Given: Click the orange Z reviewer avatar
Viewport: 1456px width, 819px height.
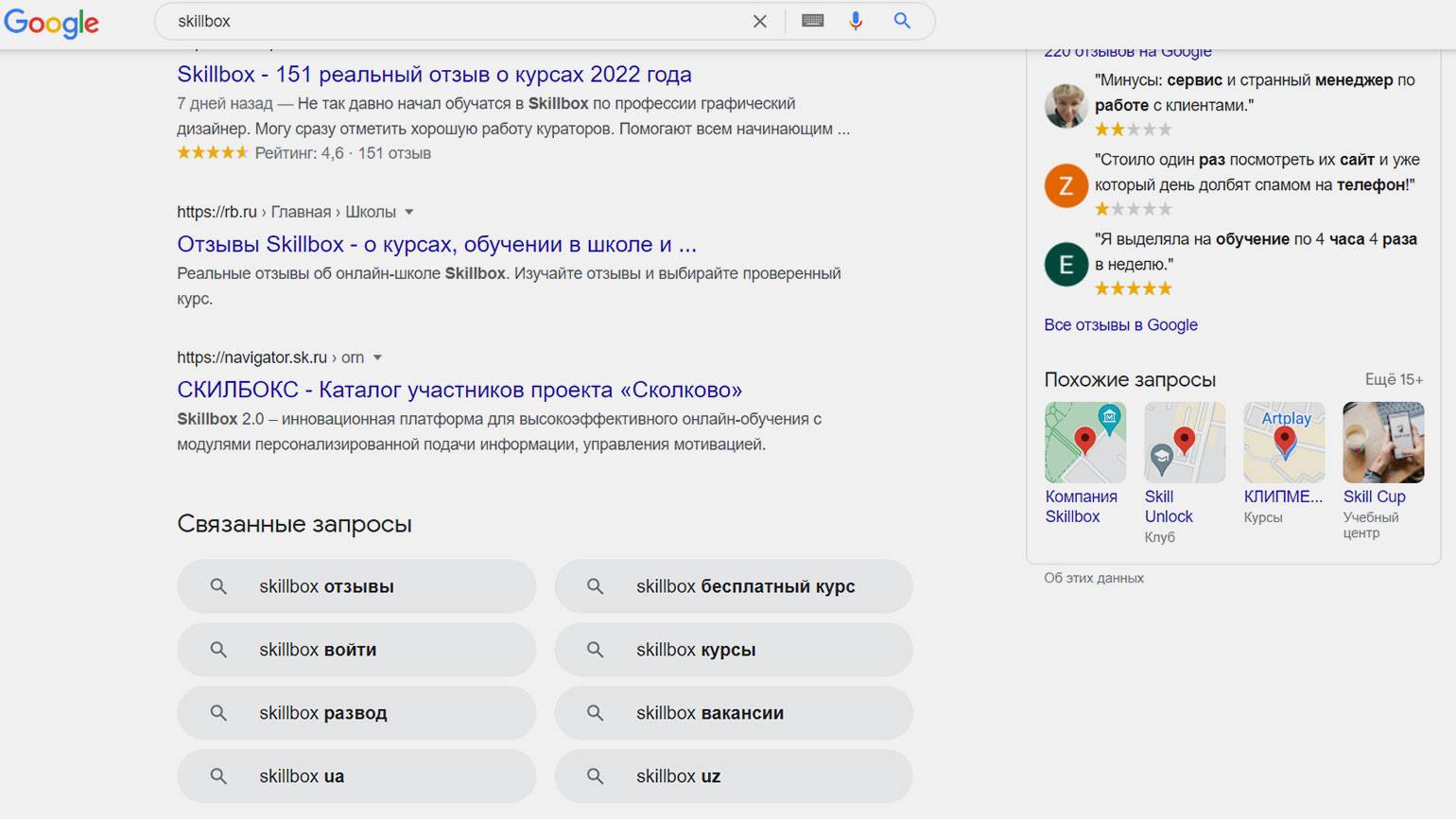Looking at the screenshot, I should (1066, 185).
